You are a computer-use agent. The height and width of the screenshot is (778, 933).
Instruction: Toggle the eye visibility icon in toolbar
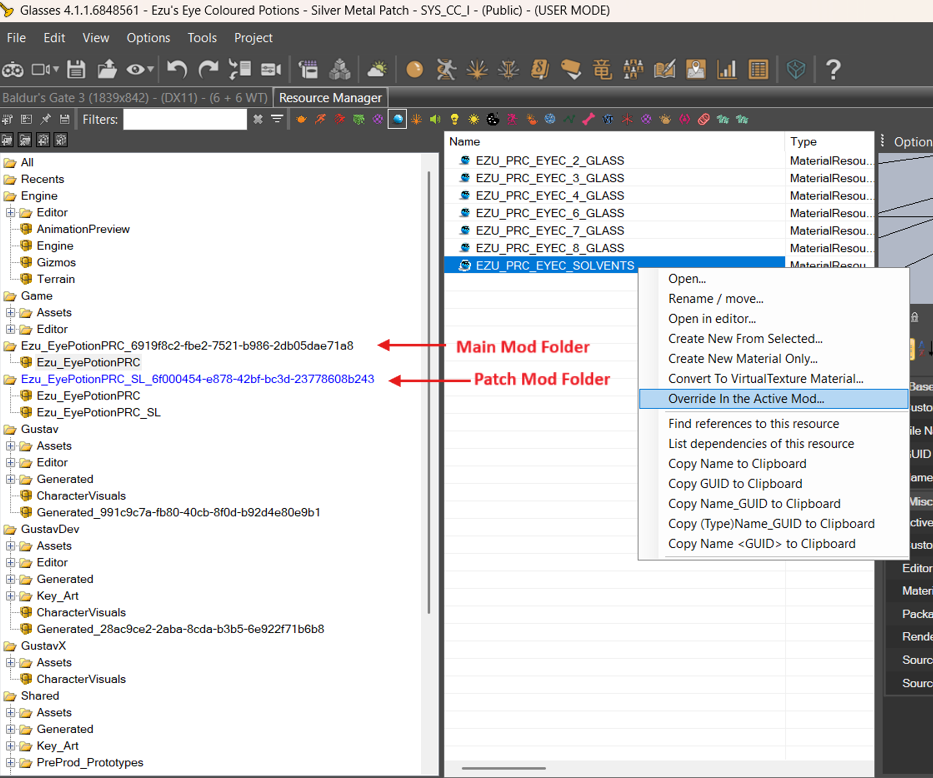tap(135, 69)
